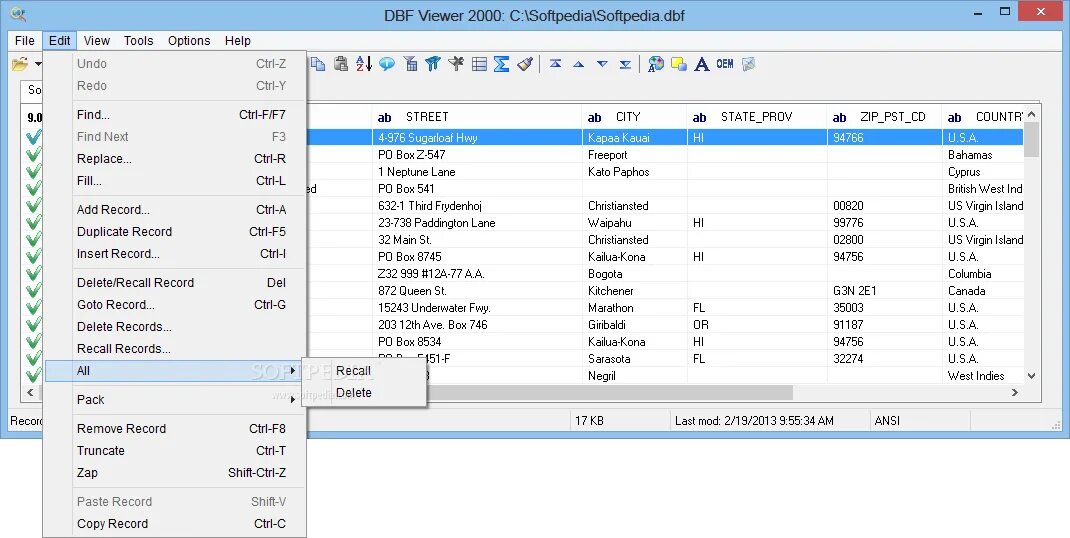Click the greyed icon right of OEM
The height and width of the screenshot is (538, 1070).
point(749,64)
